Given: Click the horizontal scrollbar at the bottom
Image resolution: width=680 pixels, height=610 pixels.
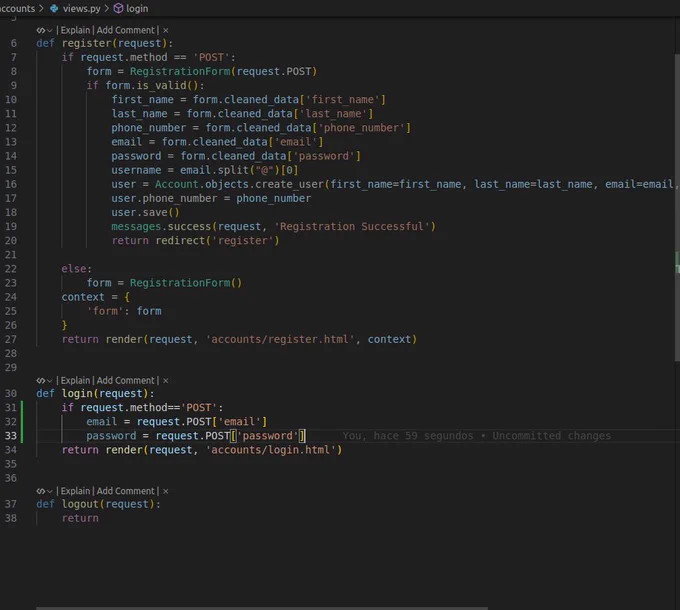Looking at the screenshot, I should pos(262,608).
